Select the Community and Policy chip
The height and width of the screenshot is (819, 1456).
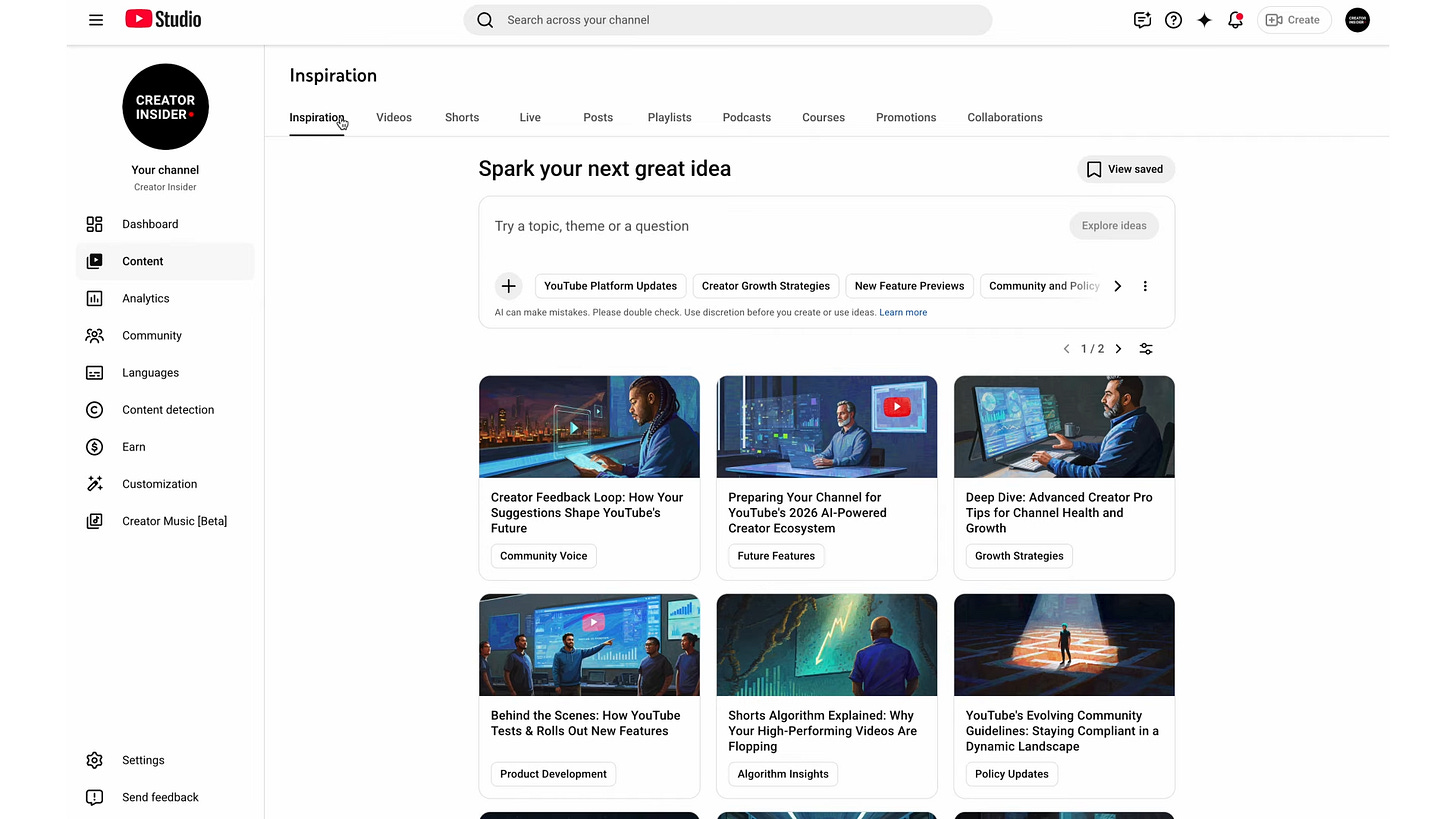[x=1043, y=286]
